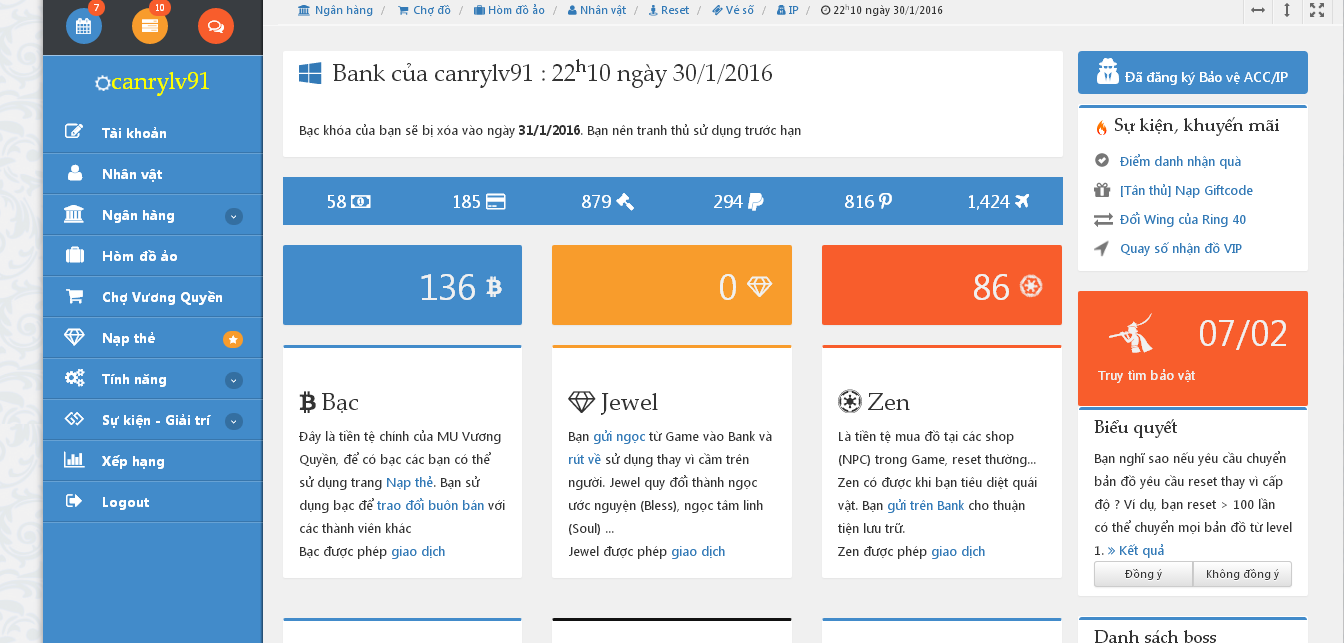Click the vertical resize arrow icon

point(1287,10)
